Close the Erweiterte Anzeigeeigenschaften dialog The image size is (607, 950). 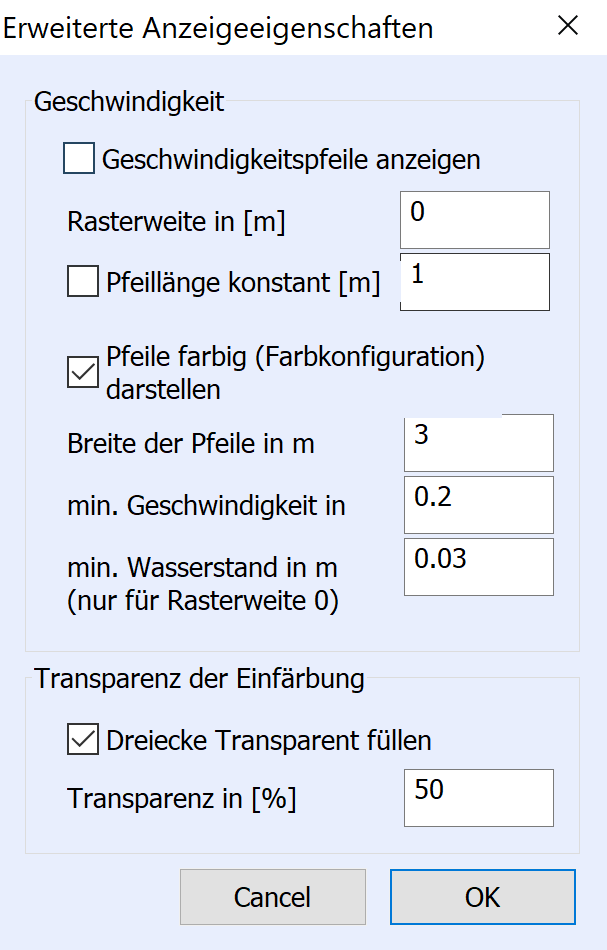pyautogui.click(x=568, y=26)
